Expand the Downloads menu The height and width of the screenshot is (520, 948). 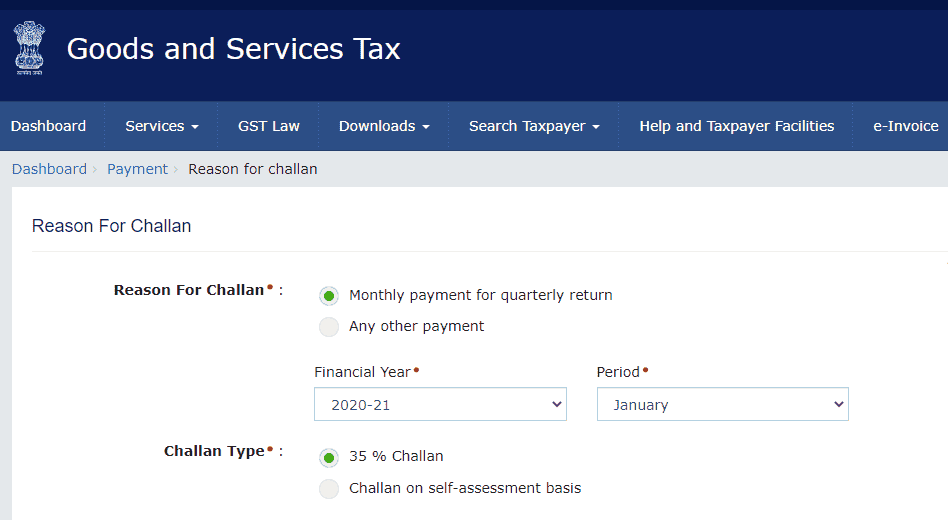pos(383,126)
